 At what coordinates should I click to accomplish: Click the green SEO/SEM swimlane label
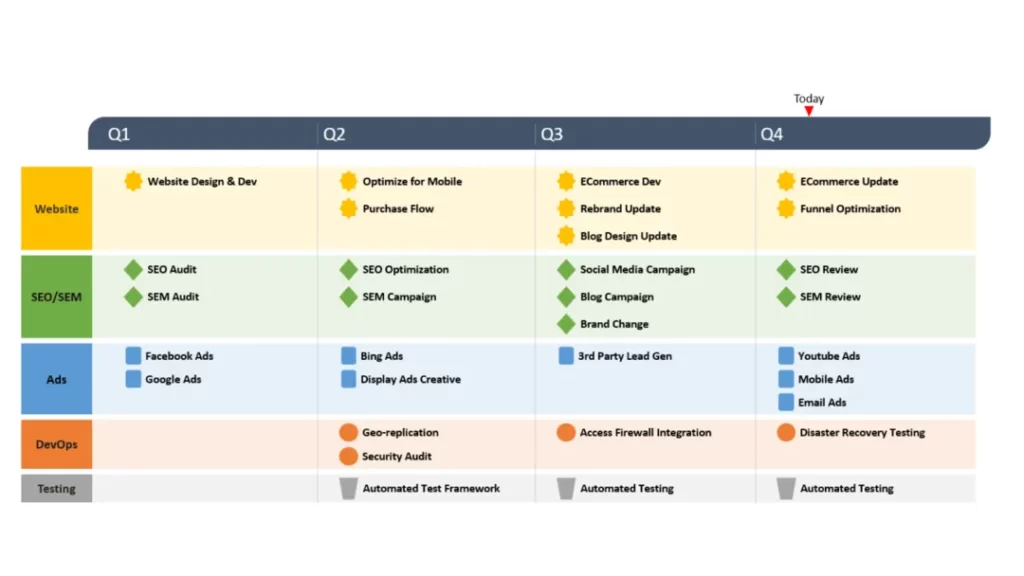56,296
